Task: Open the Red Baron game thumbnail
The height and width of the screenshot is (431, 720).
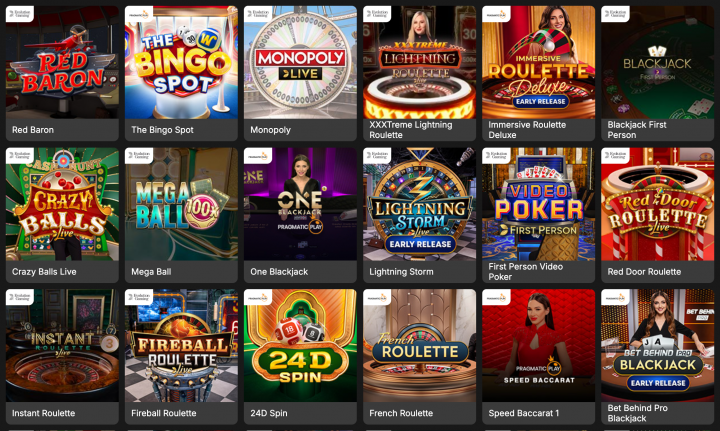Action: coord(62,62)
